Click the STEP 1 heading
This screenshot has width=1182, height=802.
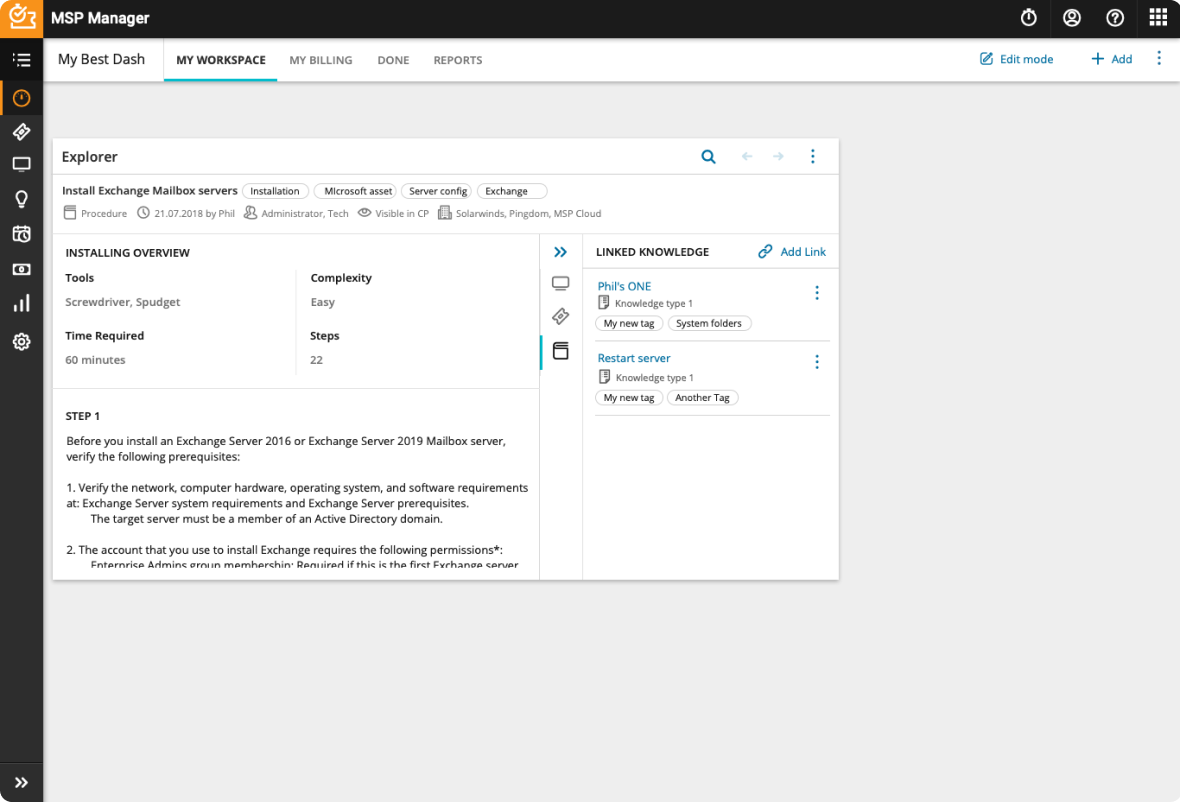[82, 416]
